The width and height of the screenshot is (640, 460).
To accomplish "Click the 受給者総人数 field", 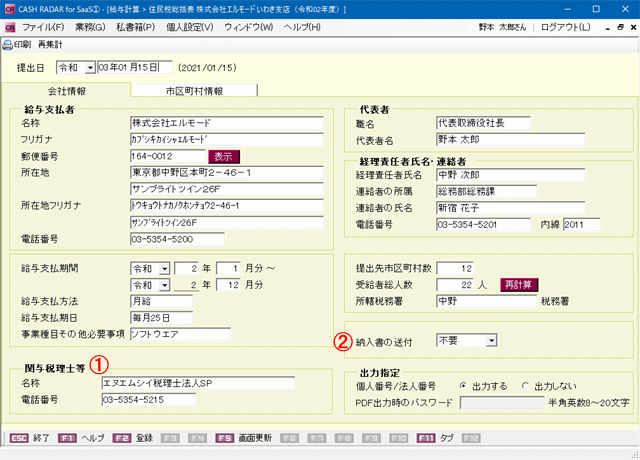I will tap(455, 285).
